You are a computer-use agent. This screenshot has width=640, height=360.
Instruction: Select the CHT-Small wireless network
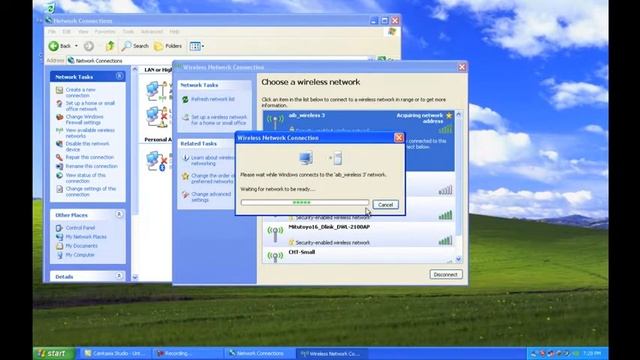pyautogui.click(x=358, y=256)
